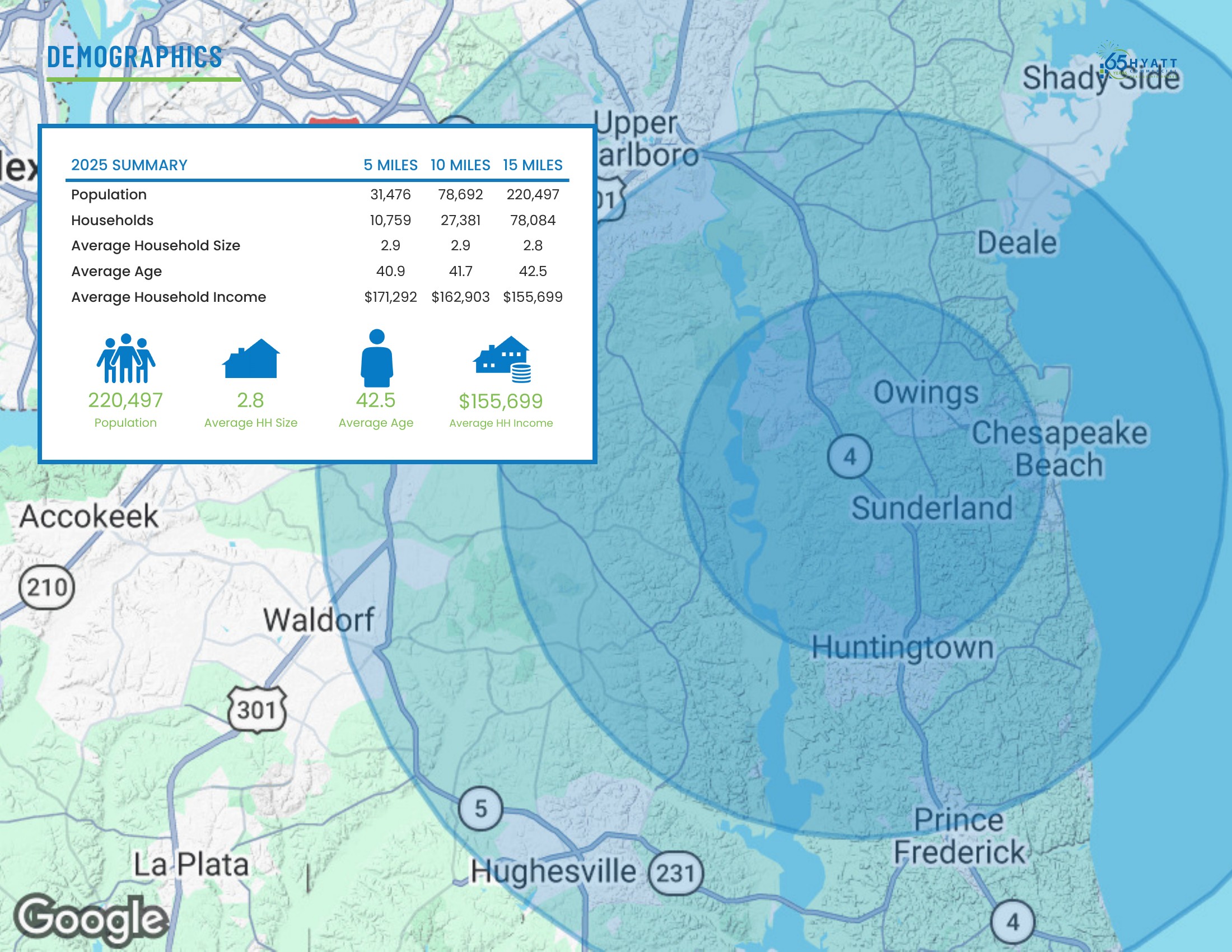Click the $155,699 value in the table row
This screenshot has height=952, width=1232.
tap(533, 297)
